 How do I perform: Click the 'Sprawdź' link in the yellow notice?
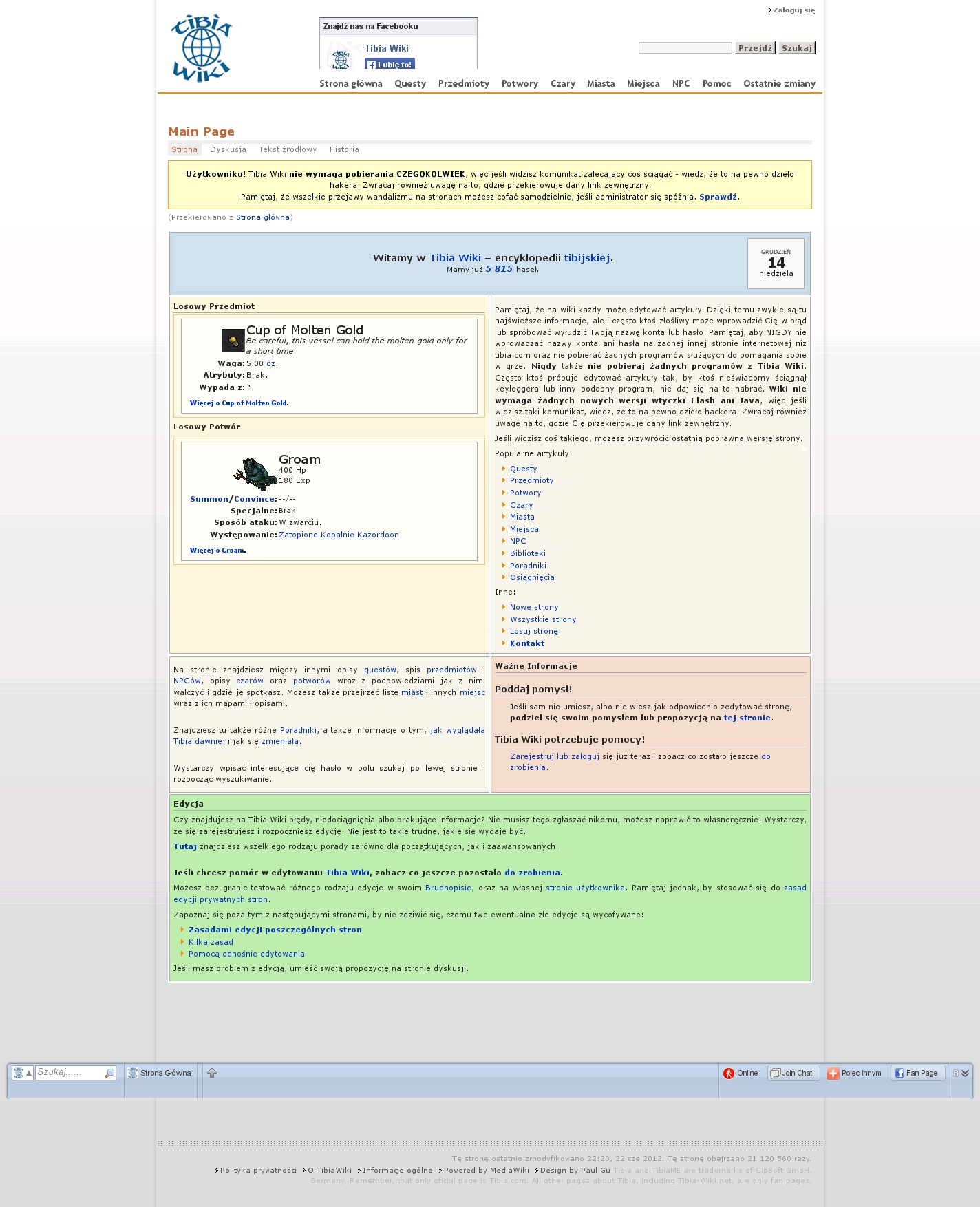pyautogui.click(x=718, y=197)
